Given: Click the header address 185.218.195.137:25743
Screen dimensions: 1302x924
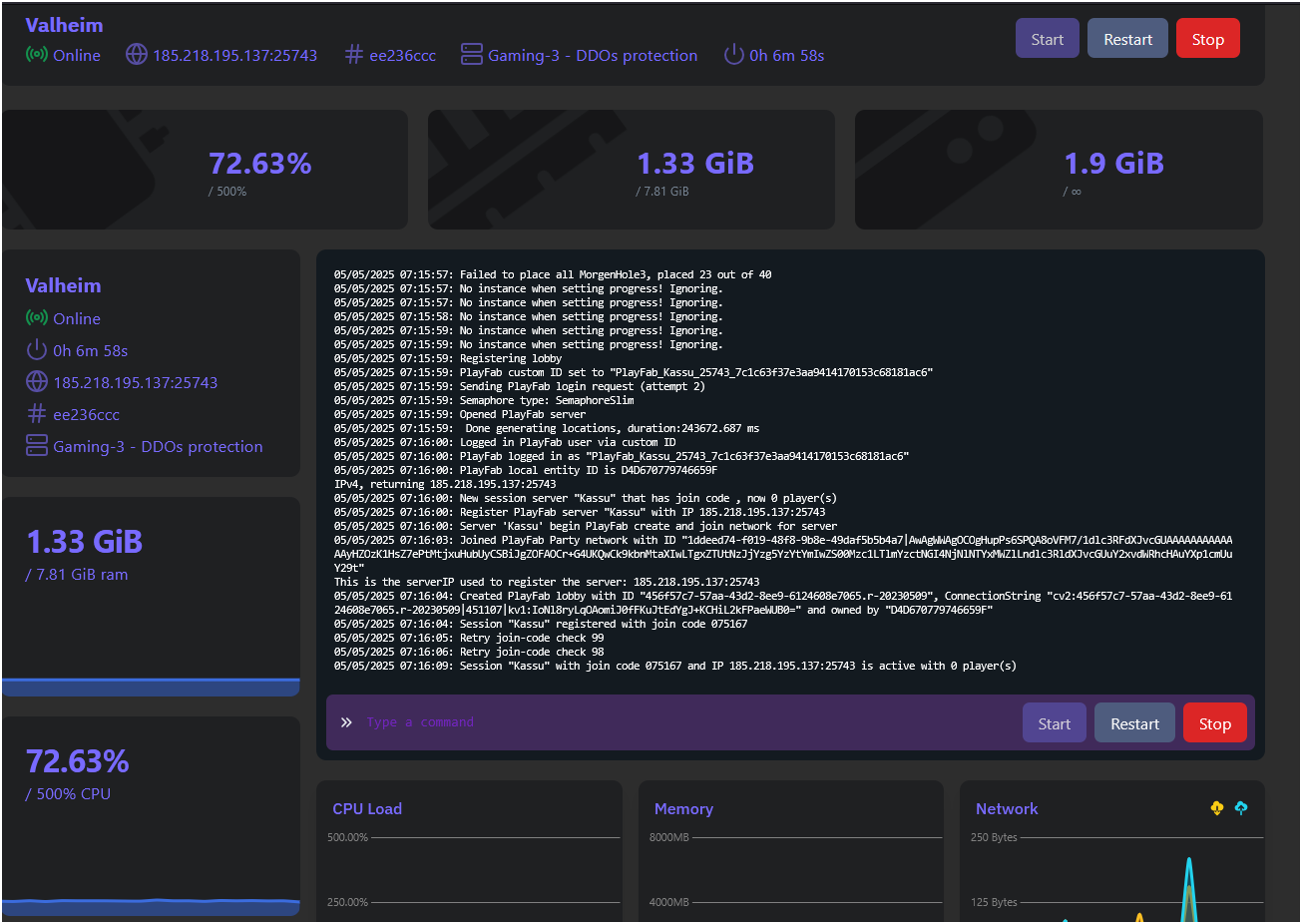Looking at the screenshot, I should tap(234, 56).
